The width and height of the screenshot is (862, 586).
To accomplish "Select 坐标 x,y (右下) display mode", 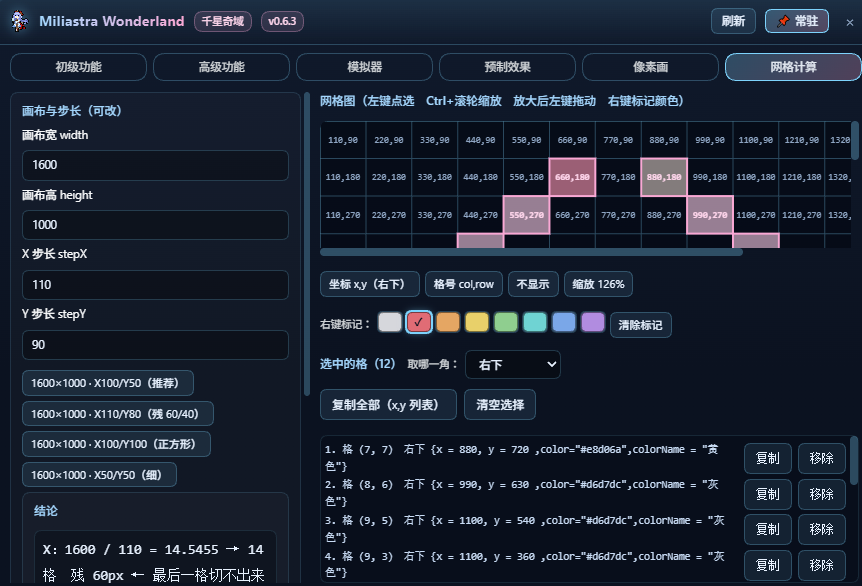I will [x=369, y=284].
